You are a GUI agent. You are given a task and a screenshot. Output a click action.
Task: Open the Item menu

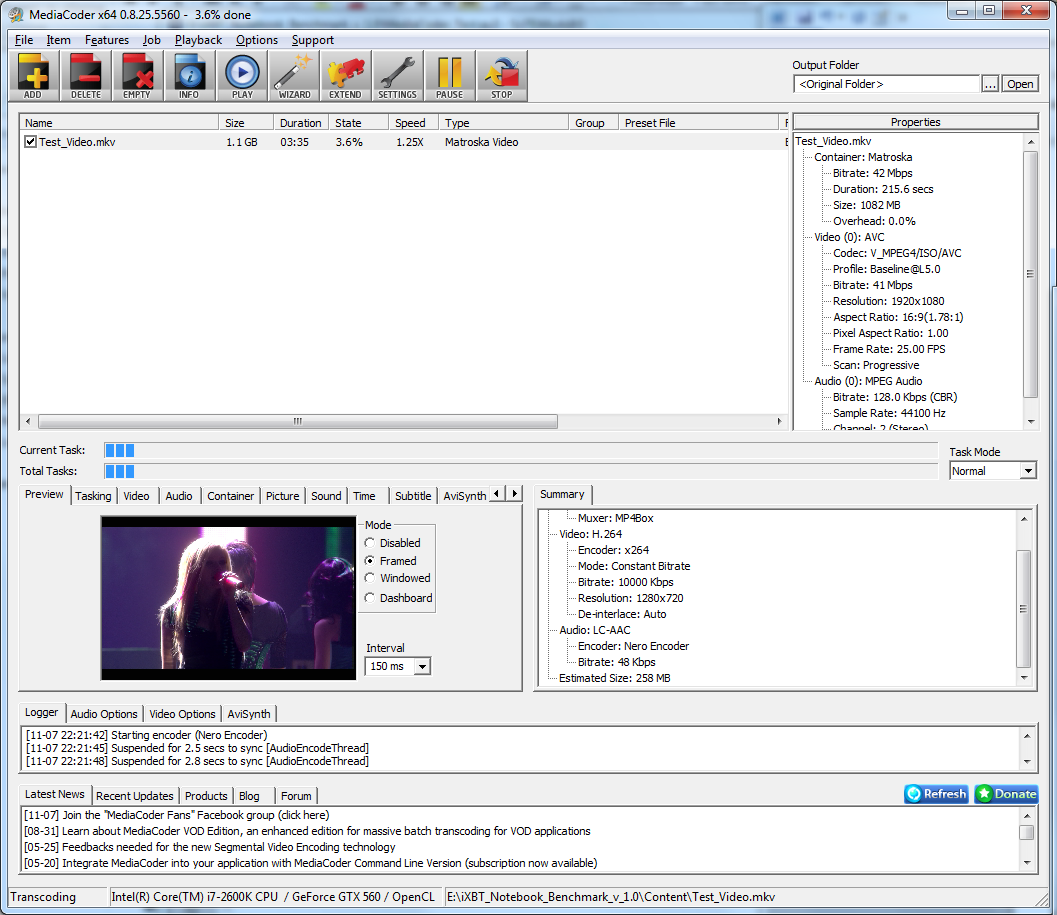coord(59,40)
